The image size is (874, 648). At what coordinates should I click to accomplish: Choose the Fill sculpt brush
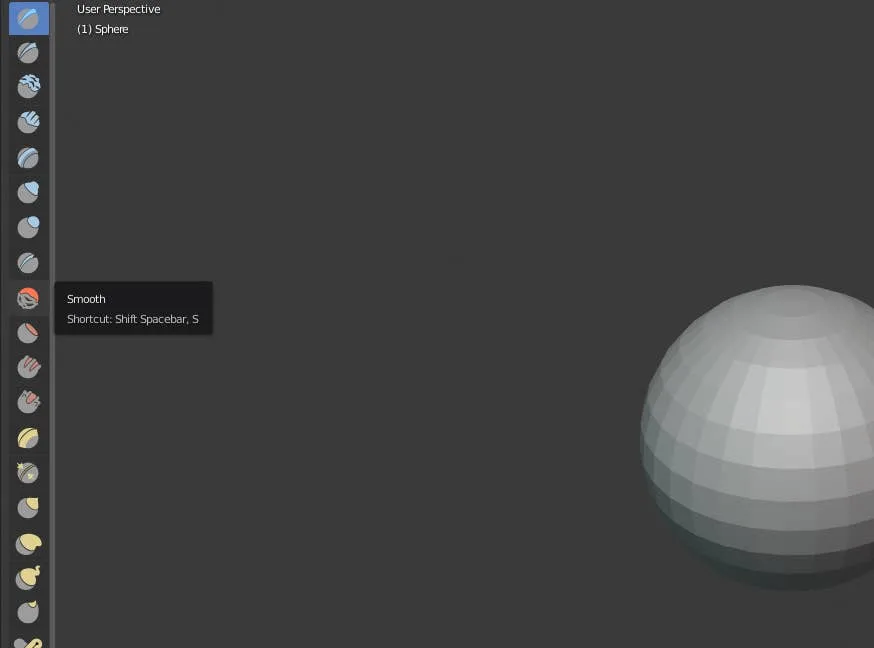click(x=28, y=367)
